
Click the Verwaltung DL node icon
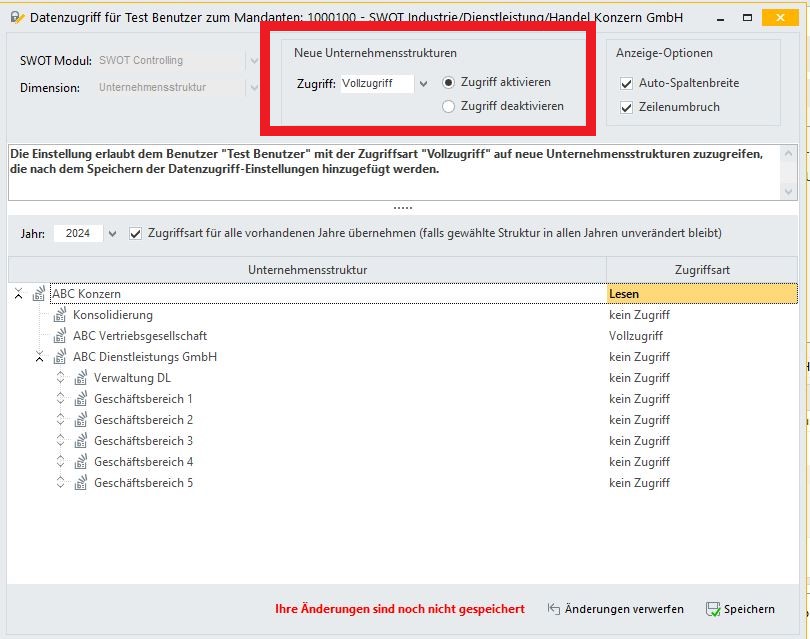81,378
